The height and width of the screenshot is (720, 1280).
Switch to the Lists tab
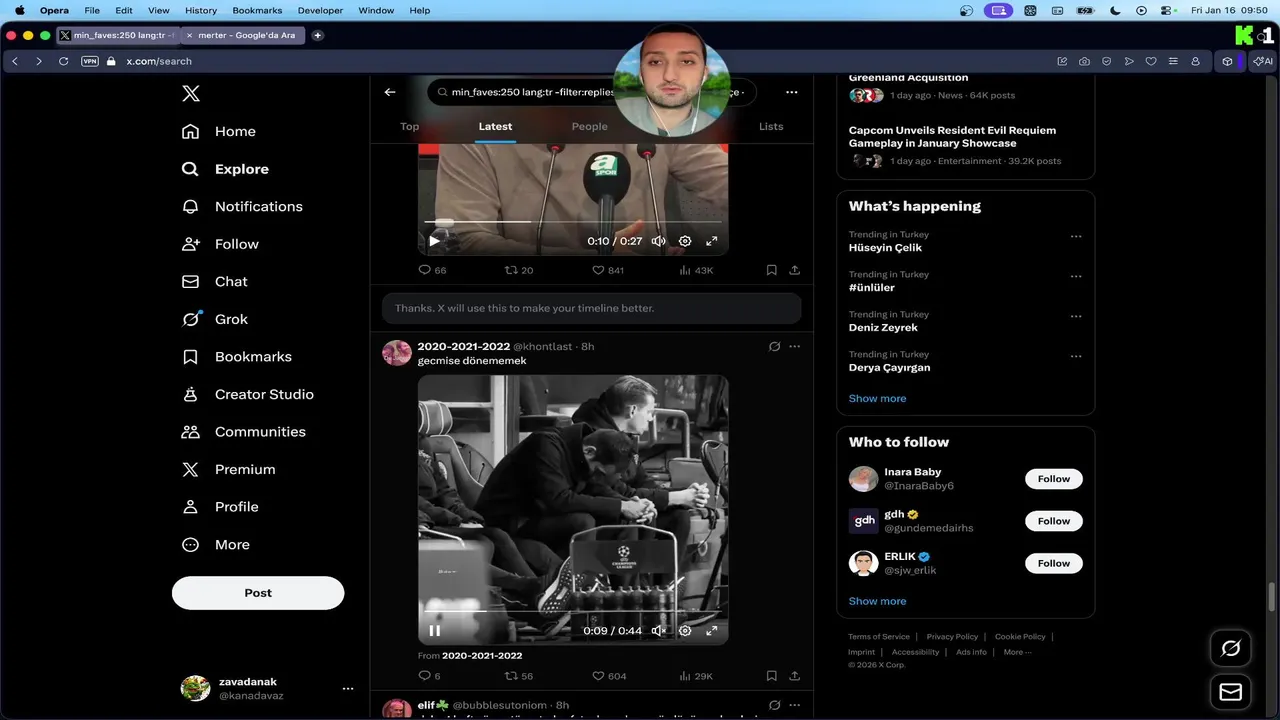[x=771, y=126]
